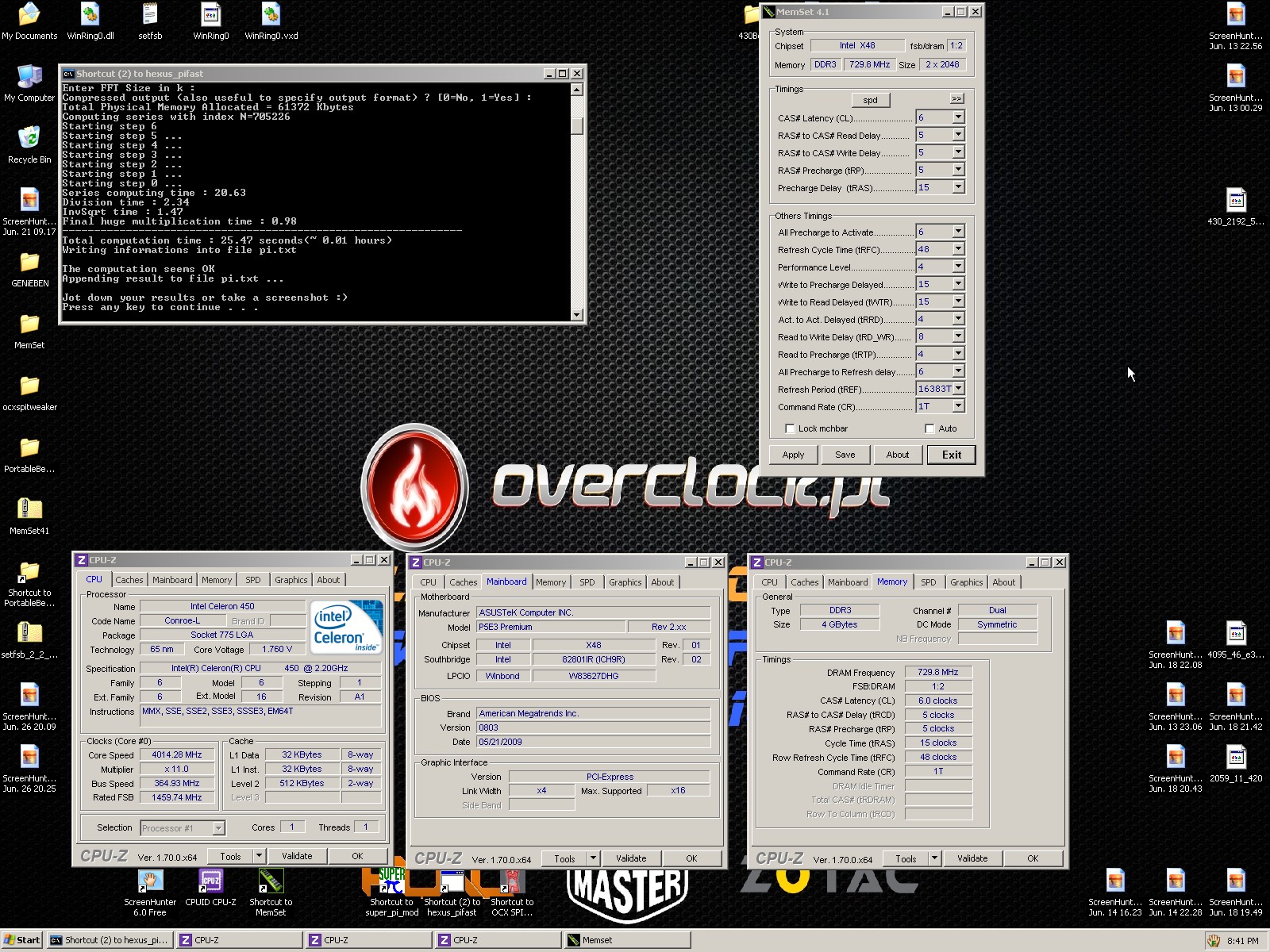Viewport: 1270px width, 952px height.
Task: Open Command Rate (CR) dropdown
Action: point(958,406)
